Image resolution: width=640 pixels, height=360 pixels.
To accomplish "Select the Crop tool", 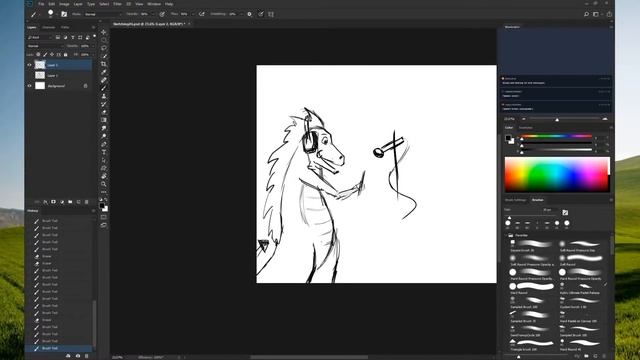I will [x=104, y=64].
